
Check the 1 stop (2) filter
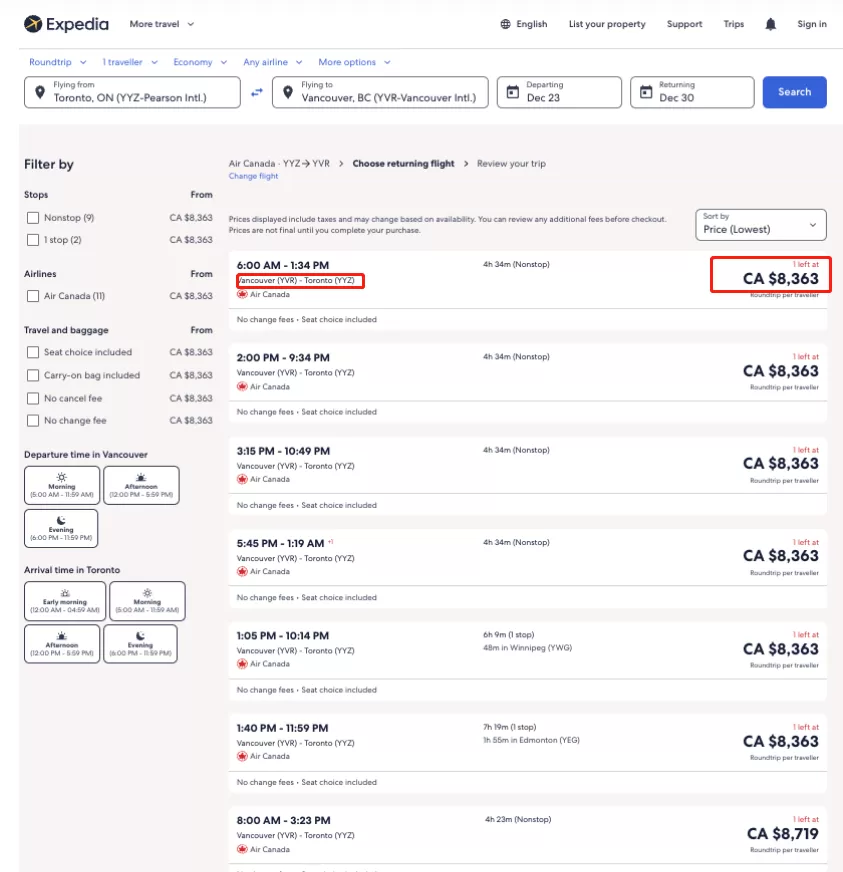coord(33,240)
